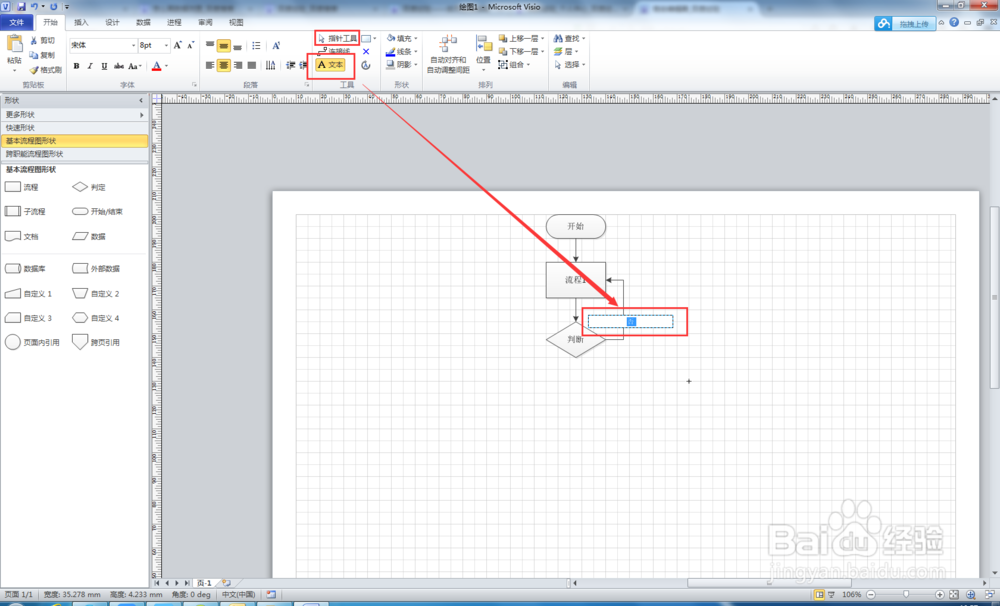The width and height of the screenshot is (1000, 606).
Task: Decrease font size with shrink font icon
Action: tap(190, 45)
